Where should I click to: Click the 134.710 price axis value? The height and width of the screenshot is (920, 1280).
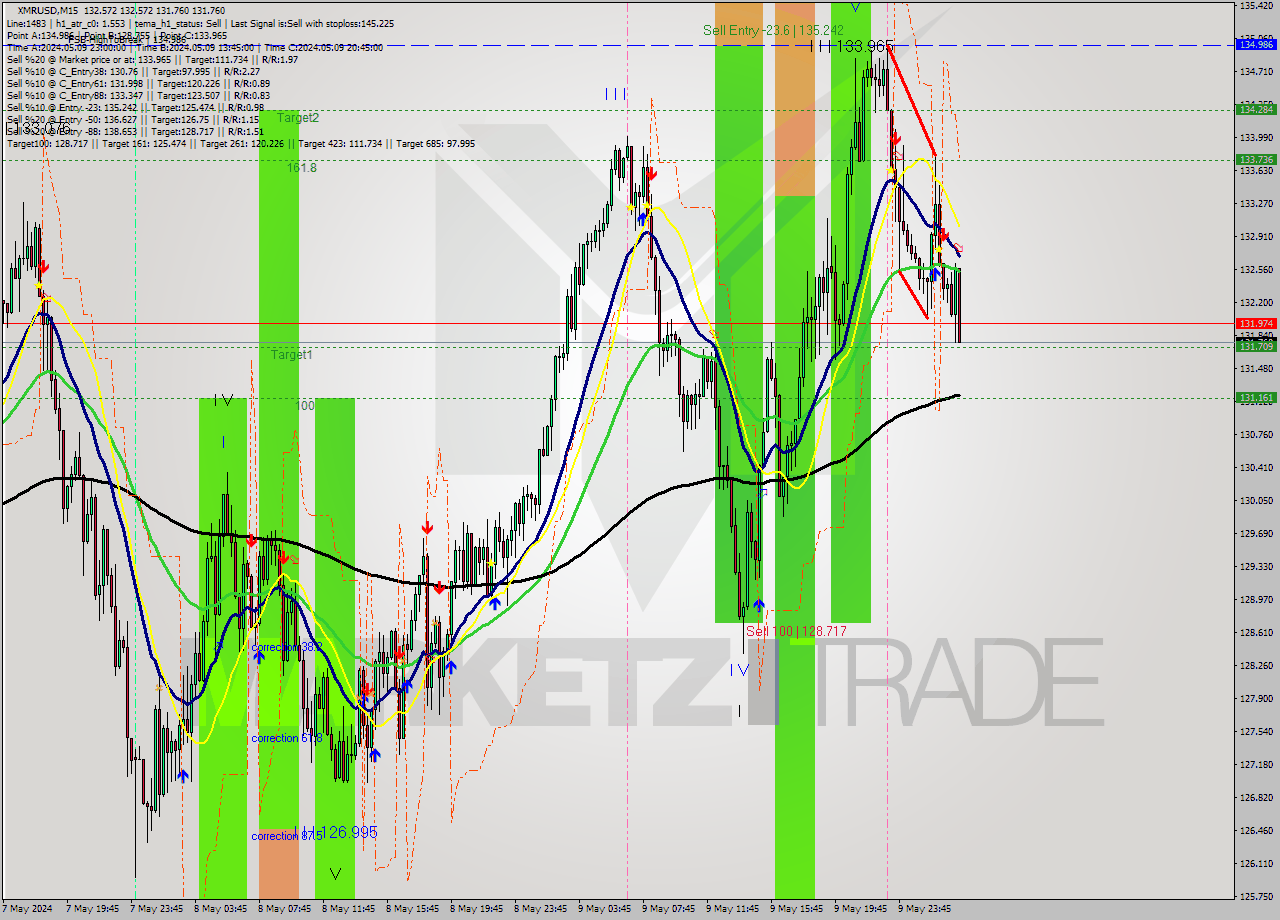point(1256,72)
